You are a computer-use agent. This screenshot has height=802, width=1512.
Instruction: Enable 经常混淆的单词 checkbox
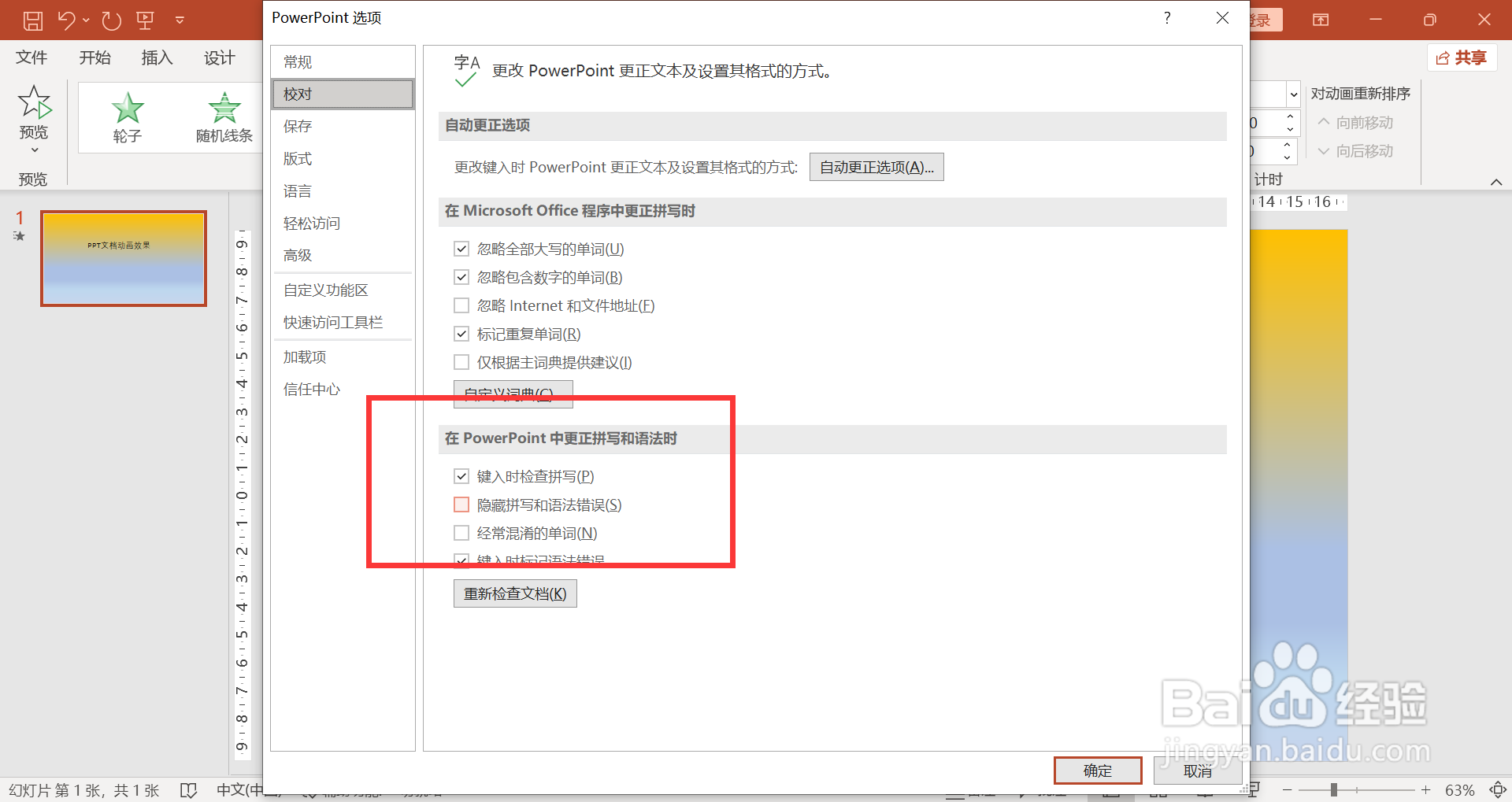point(461,533)
